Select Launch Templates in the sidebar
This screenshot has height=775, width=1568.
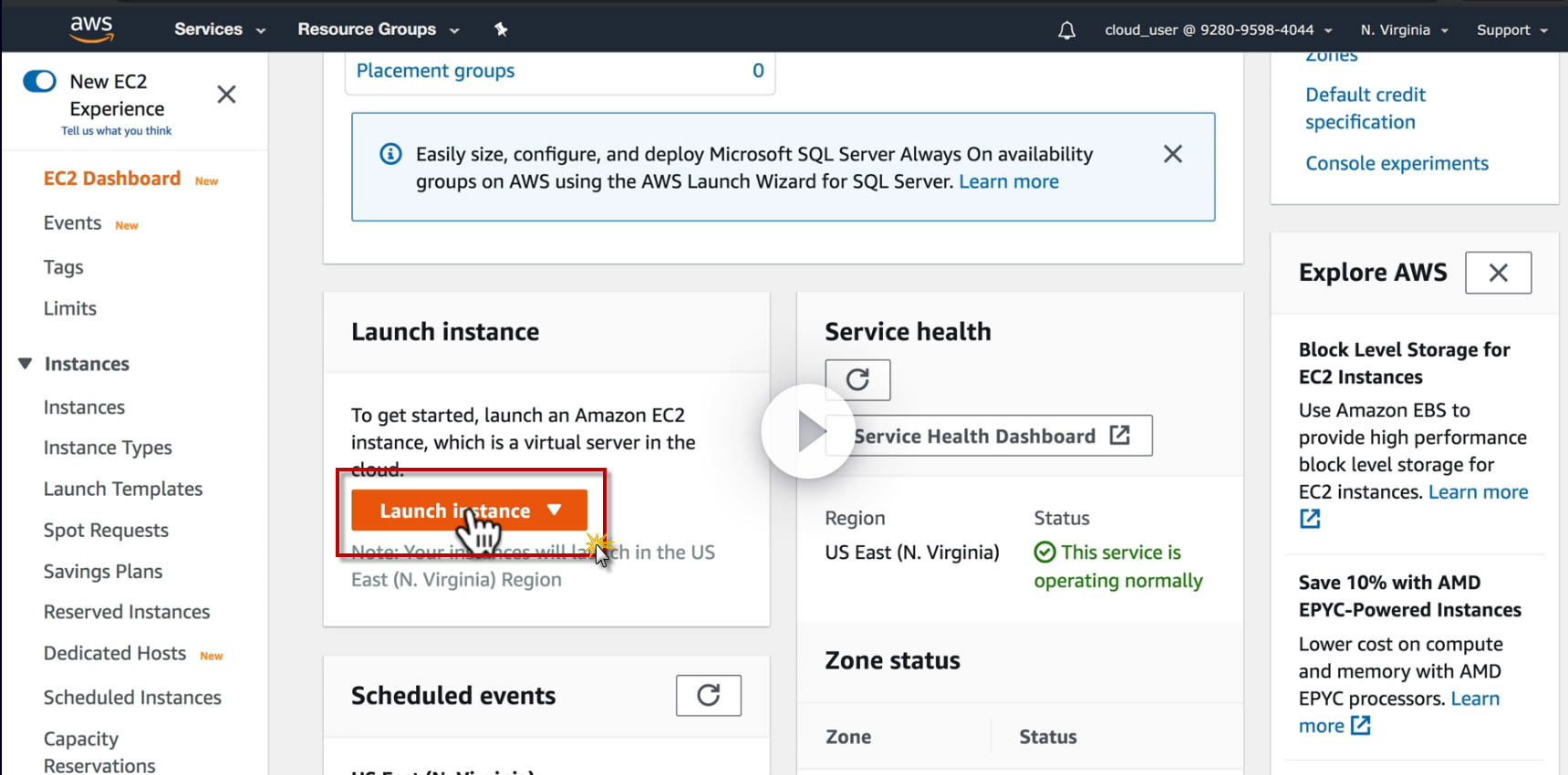click(123, 489)
